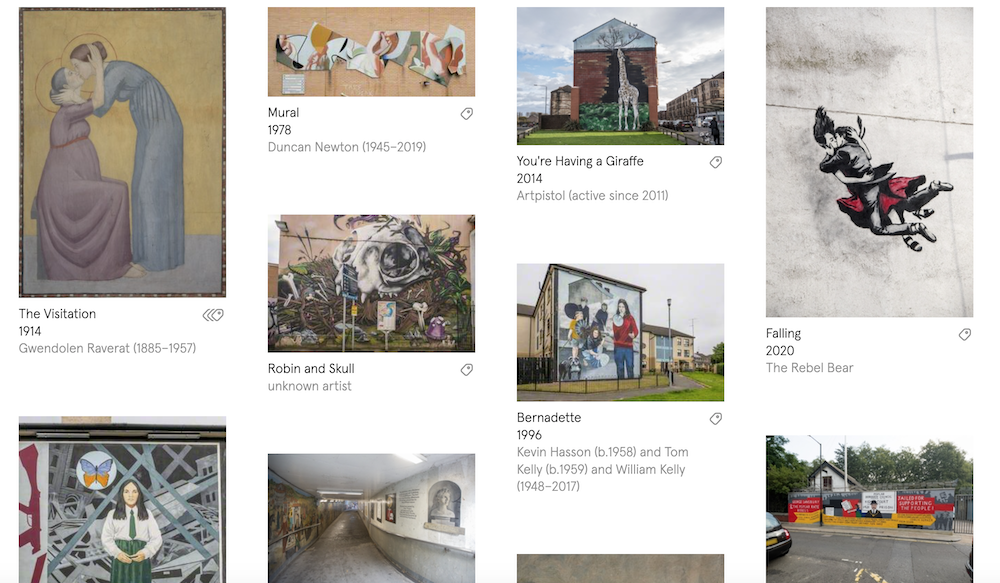The image size is (1000, 583).
Task: Open the Mural 1978 artwork image
Action: (x=371, y=52)
